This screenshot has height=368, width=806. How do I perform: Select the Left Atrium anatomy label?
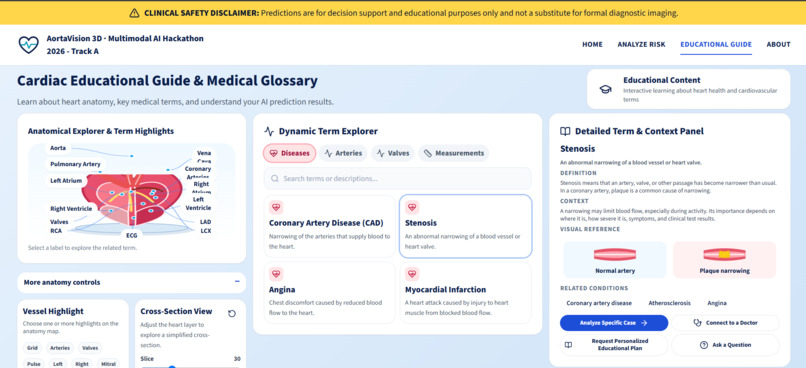point(66,180)
